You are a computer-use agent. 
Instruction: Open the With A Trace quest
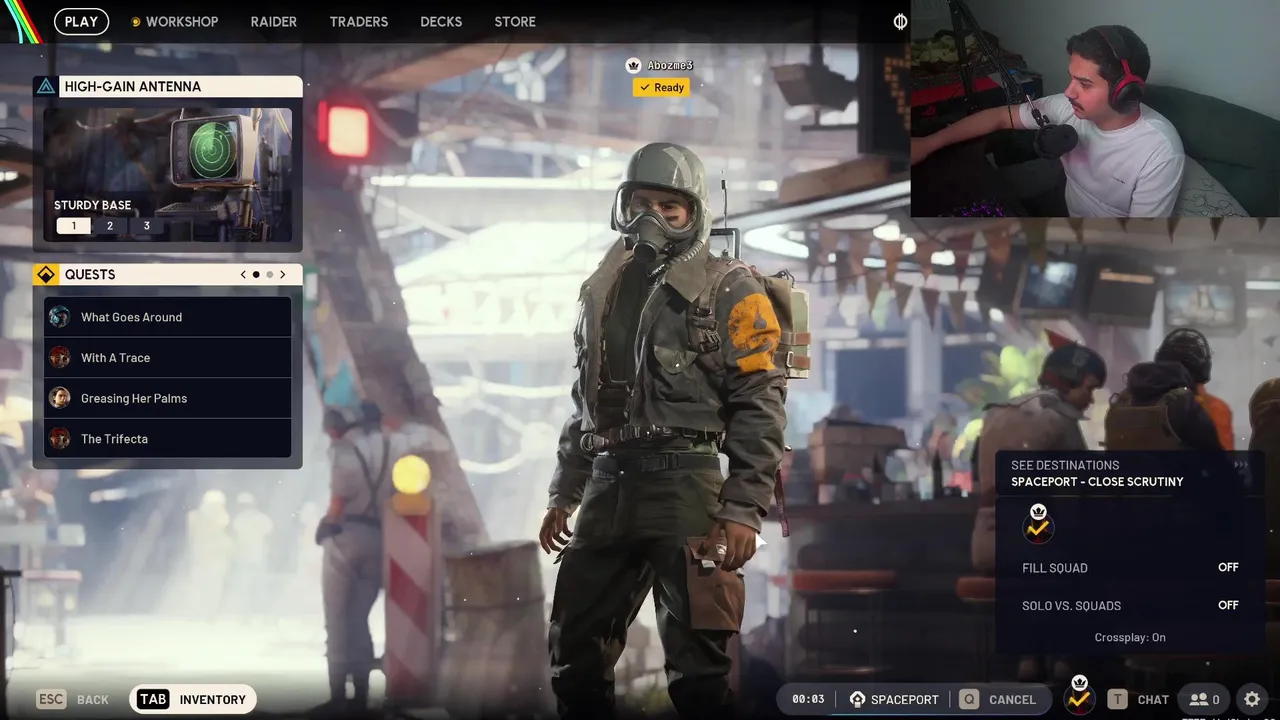(x=167, y=357)
